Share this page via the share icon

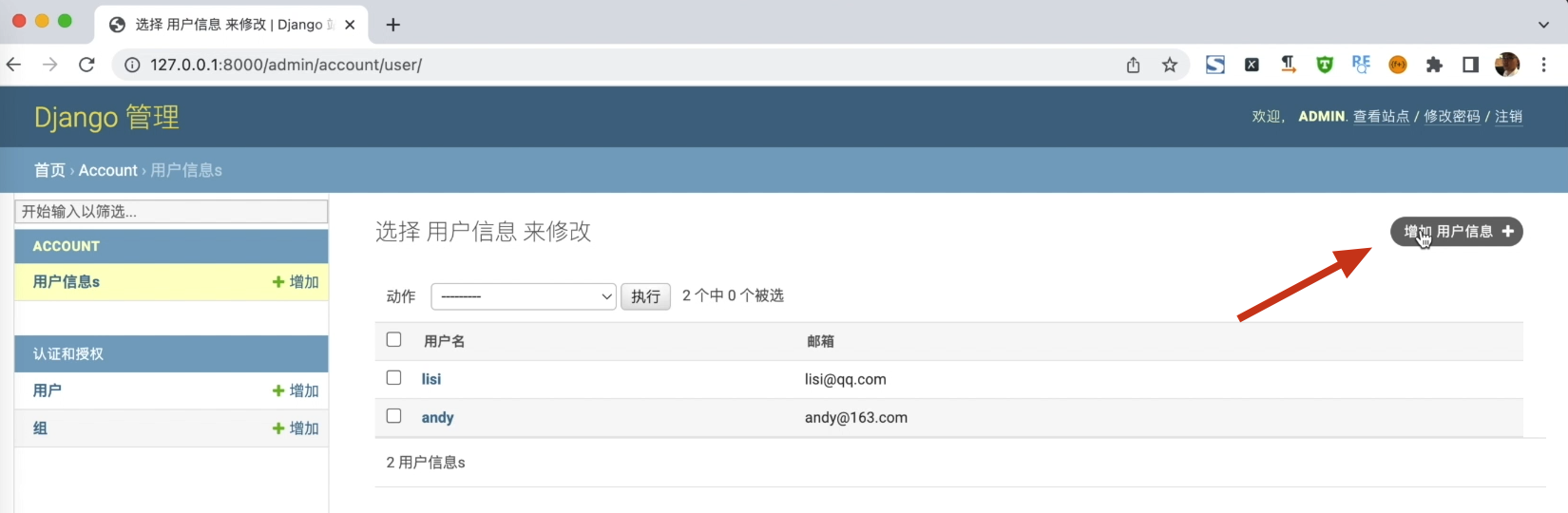(x=1133, y=65)
